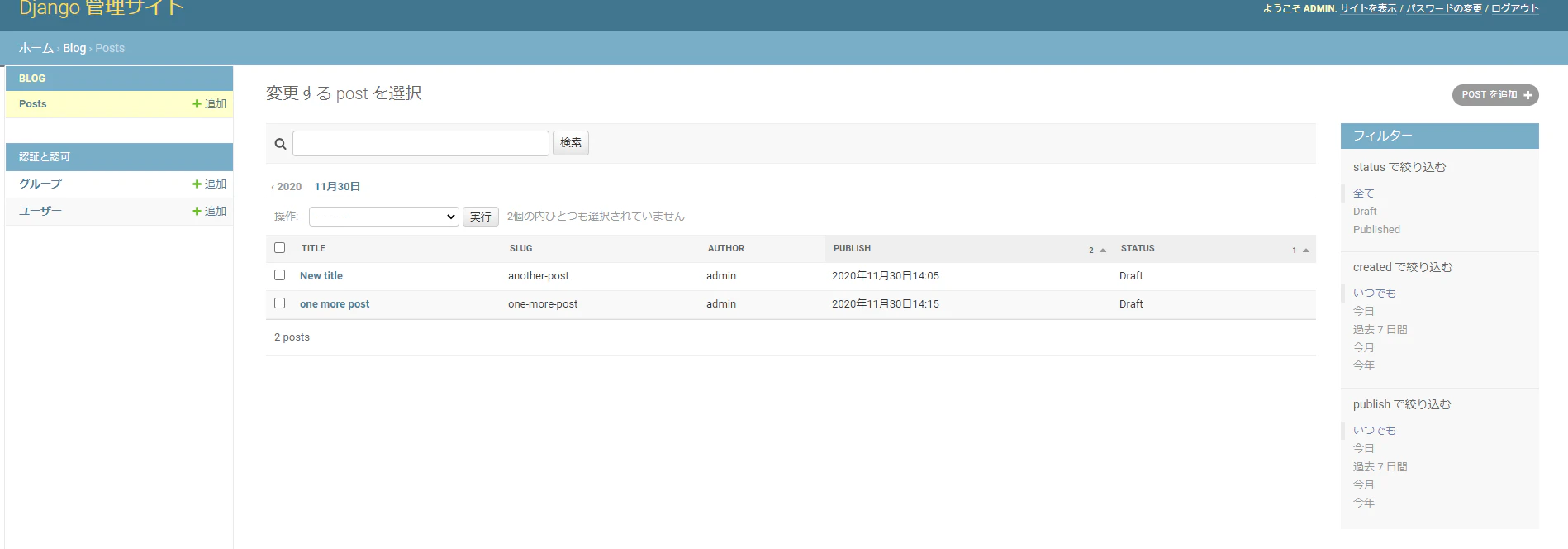Click ログアウト to log out

1515,8
